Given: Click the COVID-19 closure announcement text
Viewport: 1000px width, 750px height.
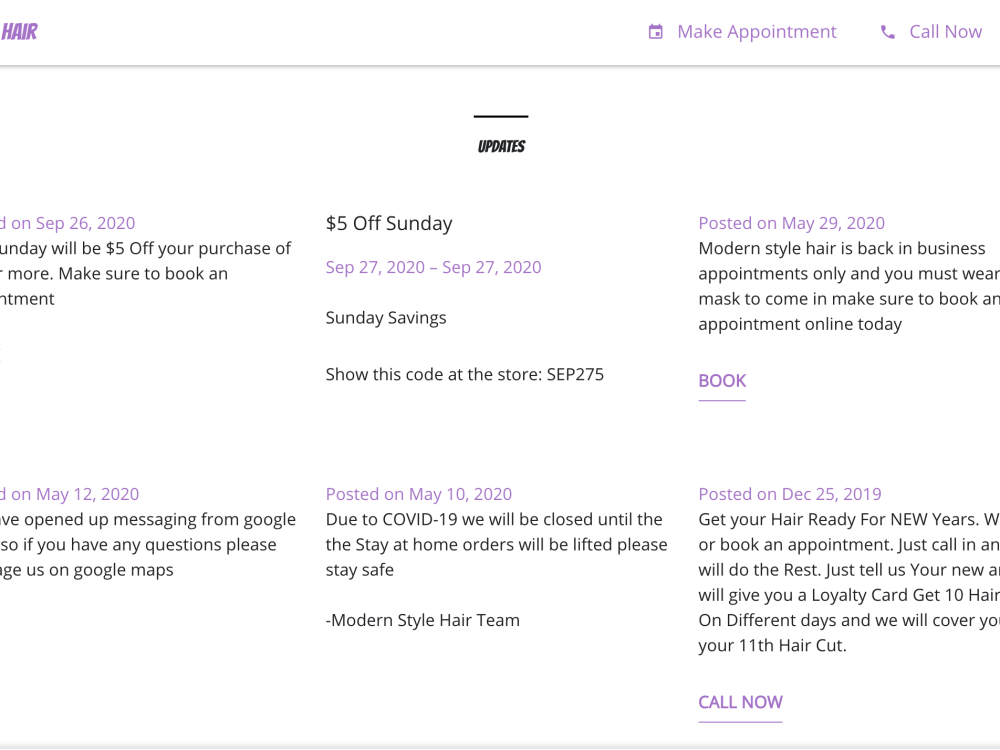Looking at the screenshot, I should pyautogui.click(x=496, y=544).
